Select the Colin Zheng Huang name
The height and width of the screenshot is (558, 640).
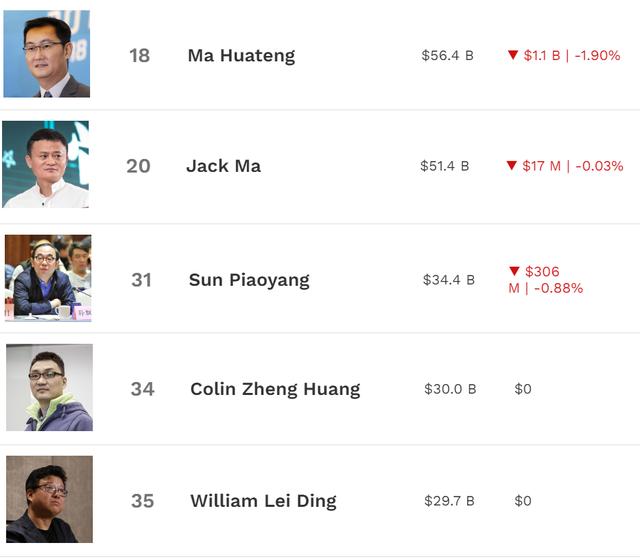point(275,389)
